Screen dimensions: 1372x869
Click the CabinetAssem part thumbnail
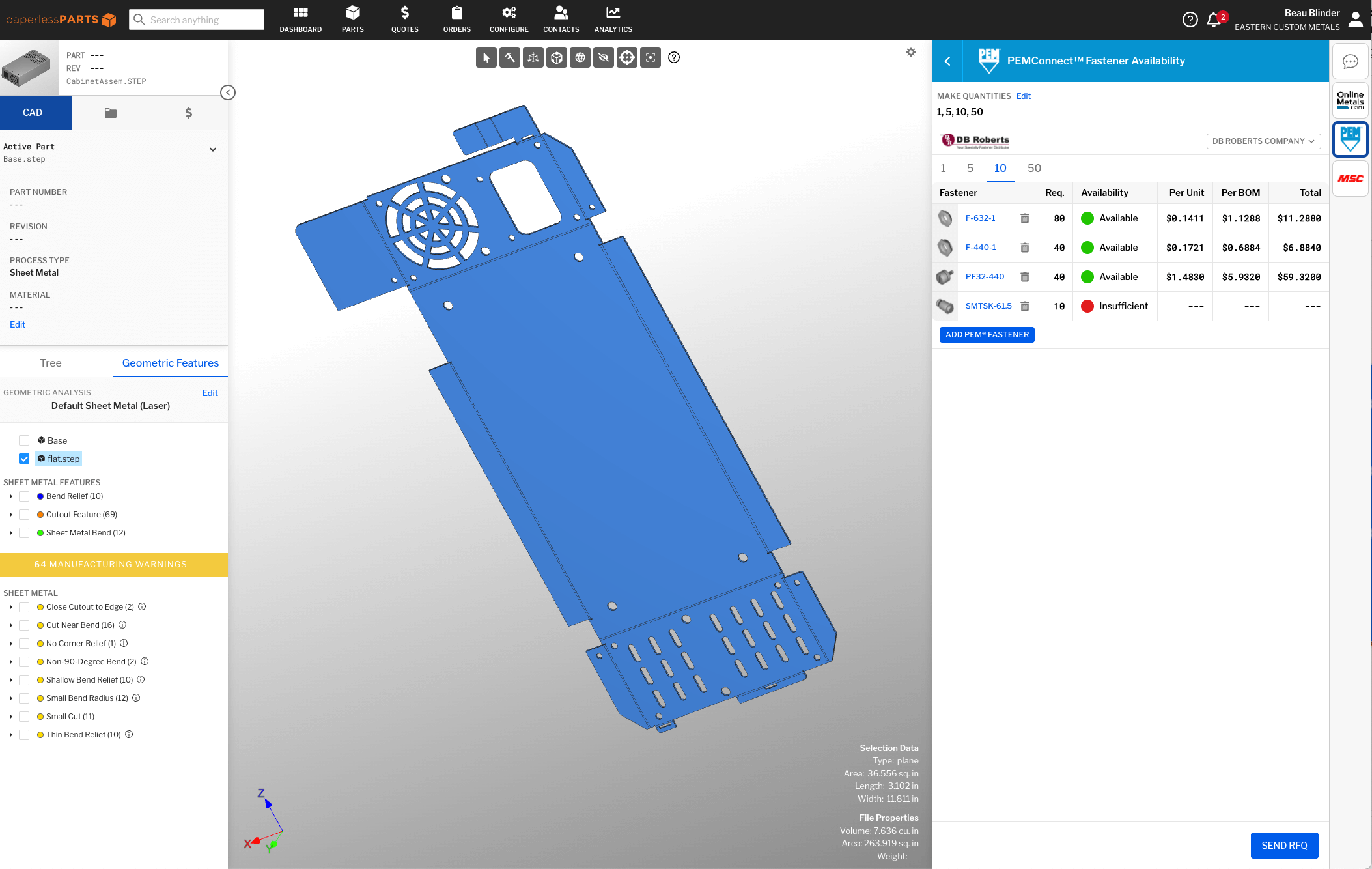click(29, 68)
